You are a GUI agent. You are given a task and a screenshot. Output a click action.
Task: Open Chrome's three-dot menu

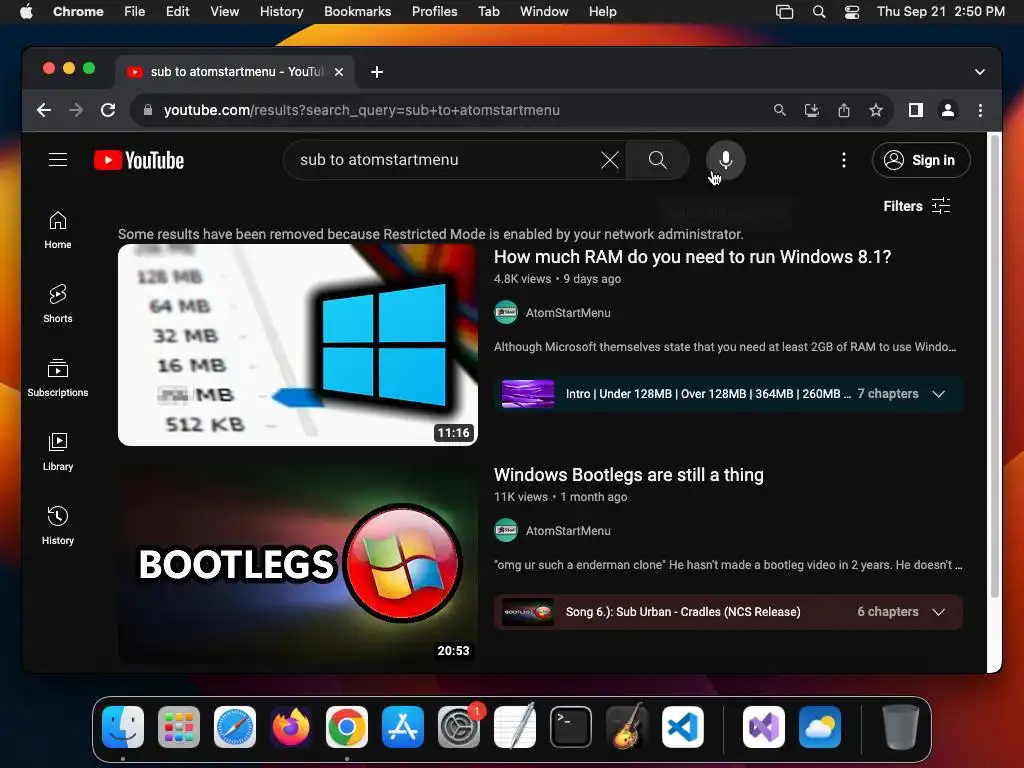[980, 110]
